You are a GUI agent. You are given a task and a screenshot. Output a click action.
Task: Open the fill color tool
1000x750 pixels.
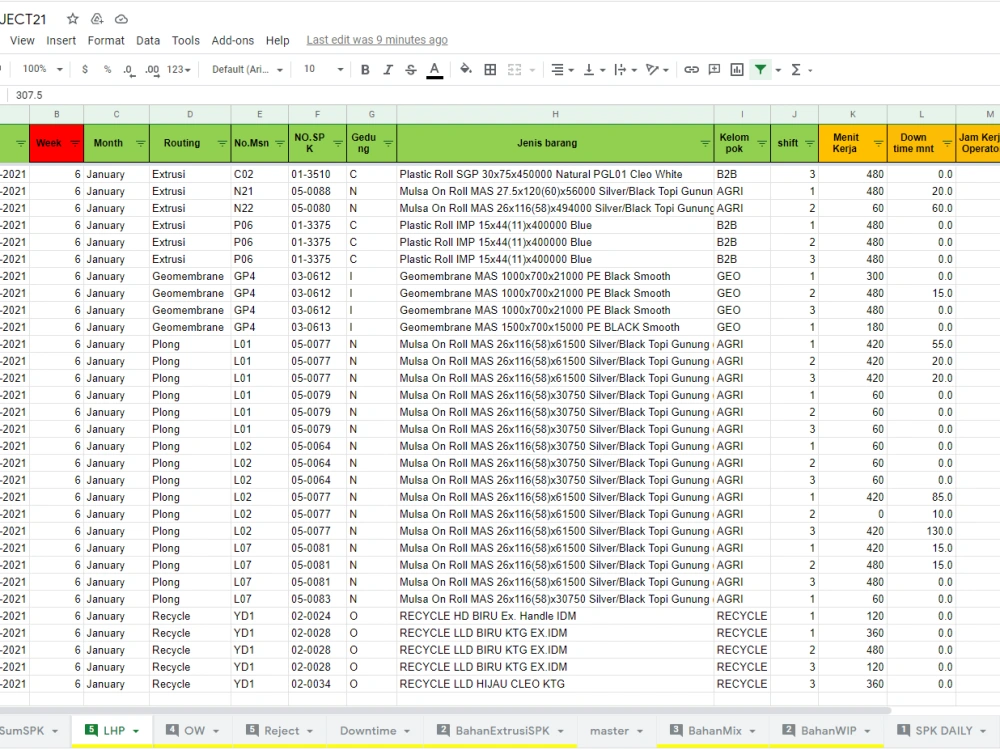click(465, 69)
